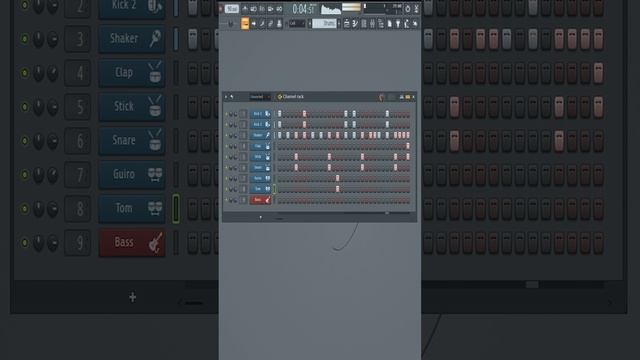Click the add-channel plus at bottom of small rack

(260, 217)
